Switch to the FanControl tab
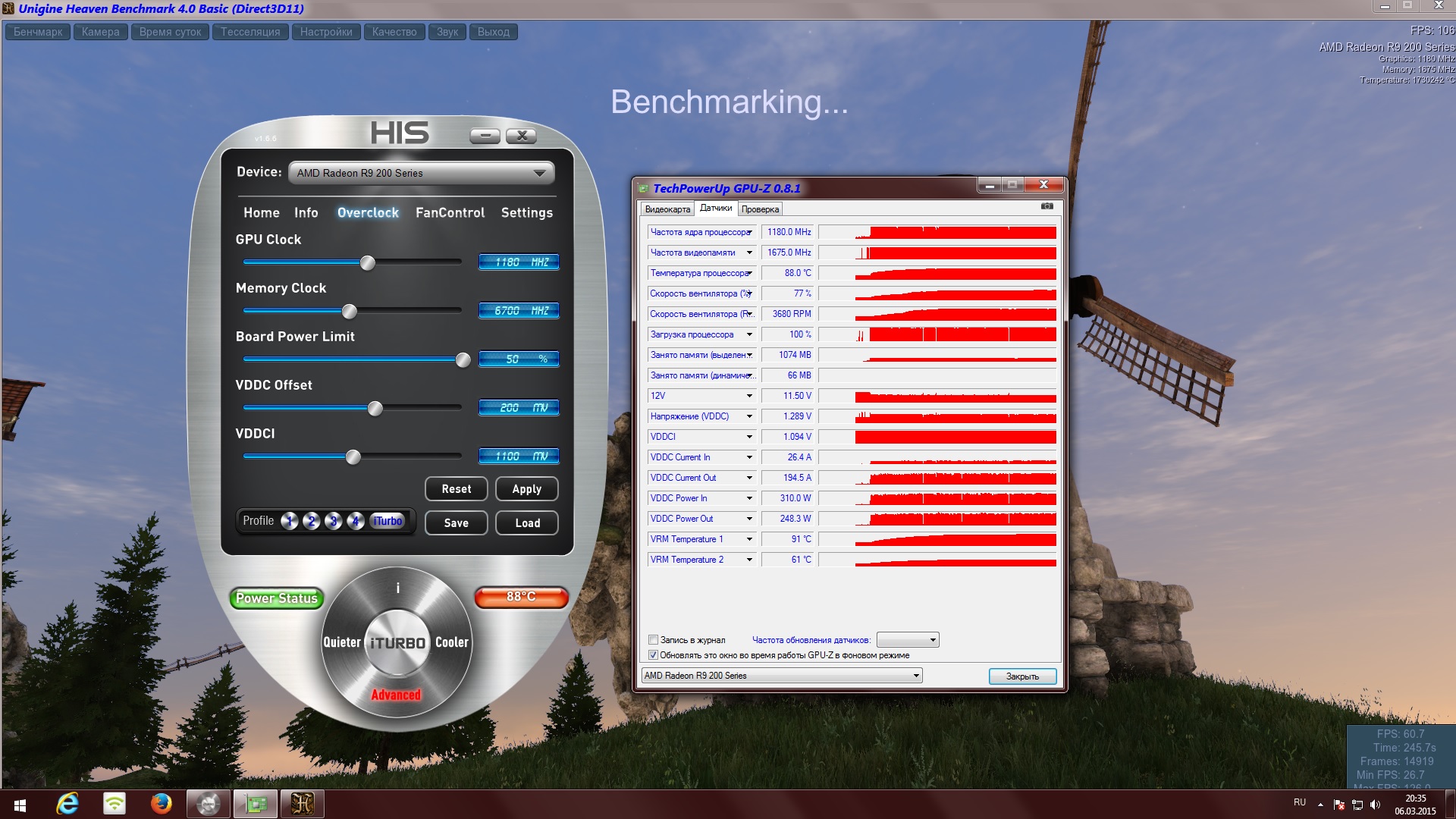Viewport: 1456px width, 819px height. (450, 213)
